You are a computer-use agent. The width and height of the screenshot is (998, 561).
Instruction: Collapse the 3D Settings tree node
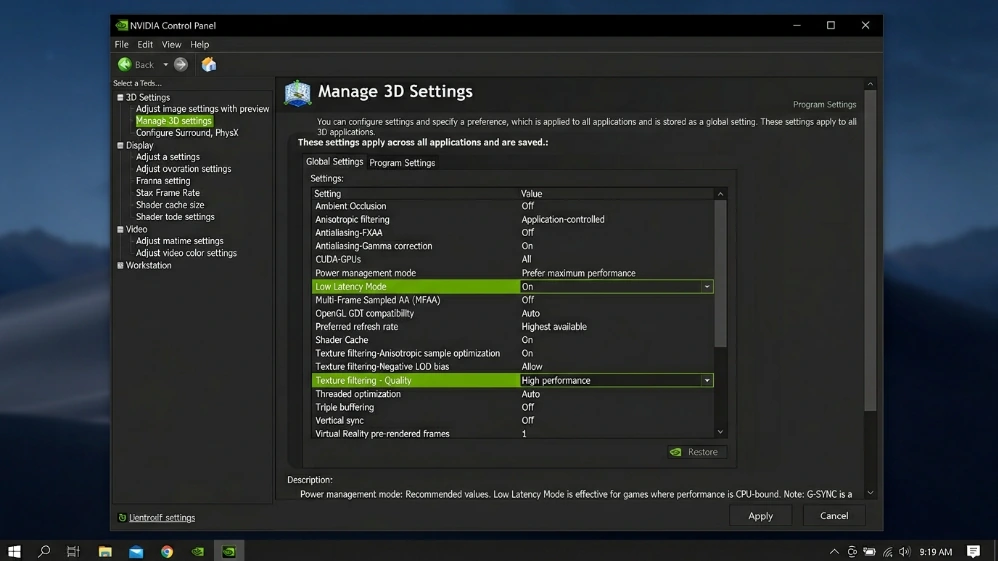pyautogui.click(x=120, y=97)
